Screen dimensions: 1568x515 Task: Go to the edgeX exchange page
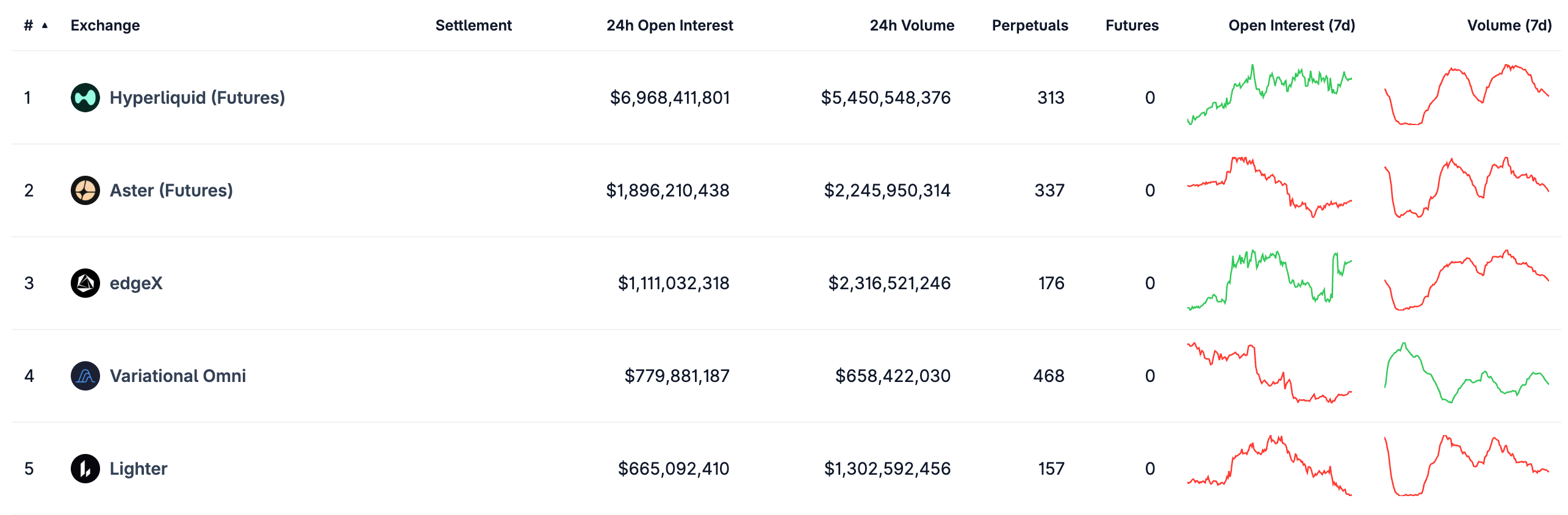click(x=136, y=283)
